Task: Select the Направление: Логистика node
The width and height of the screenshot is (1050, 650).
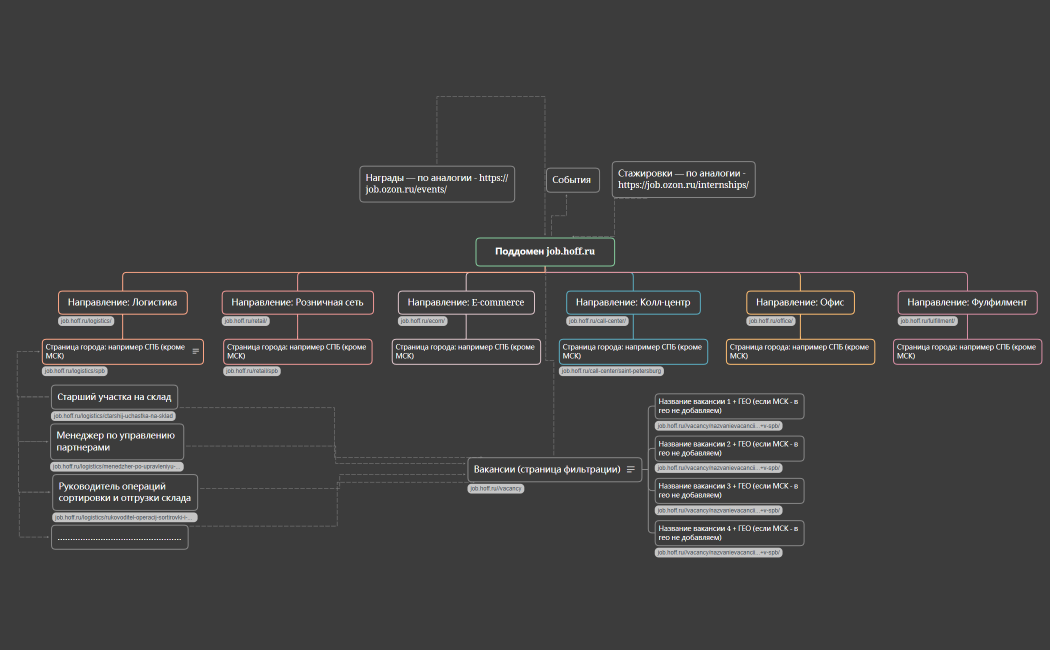Action: point(122,302)
